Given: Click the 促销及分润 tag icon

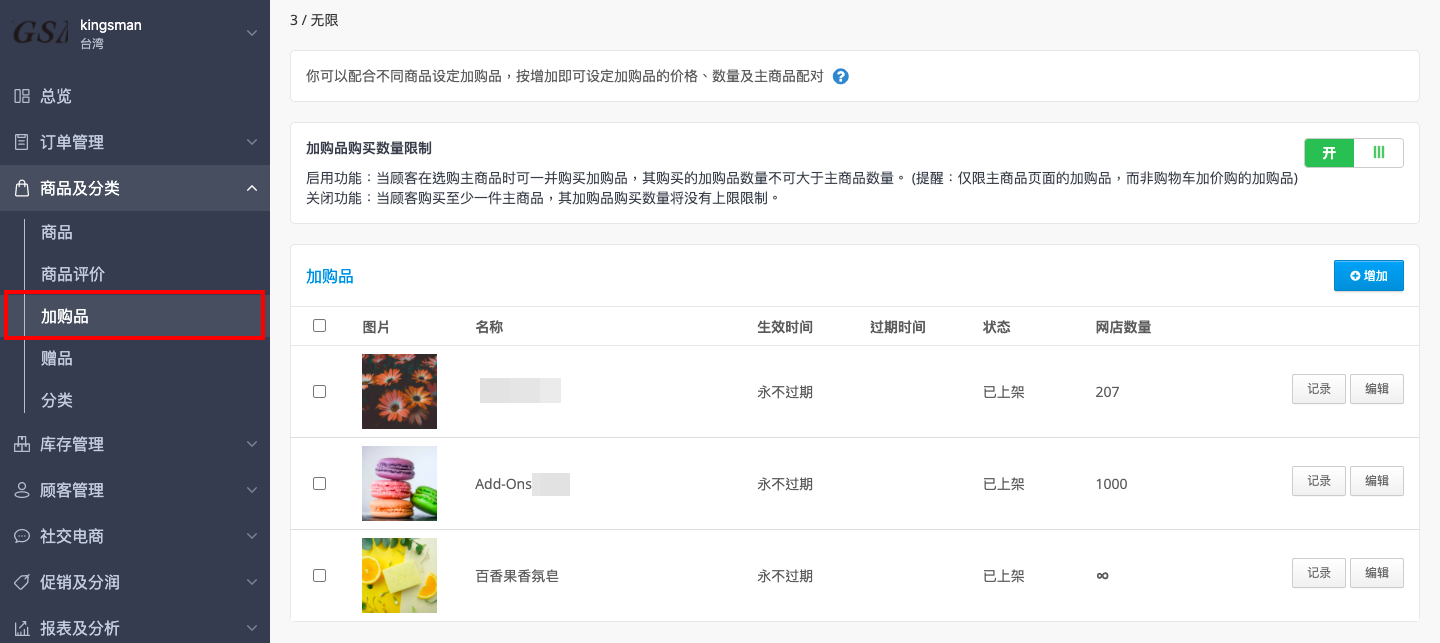Looking at the screenshot, I should 22,582.
